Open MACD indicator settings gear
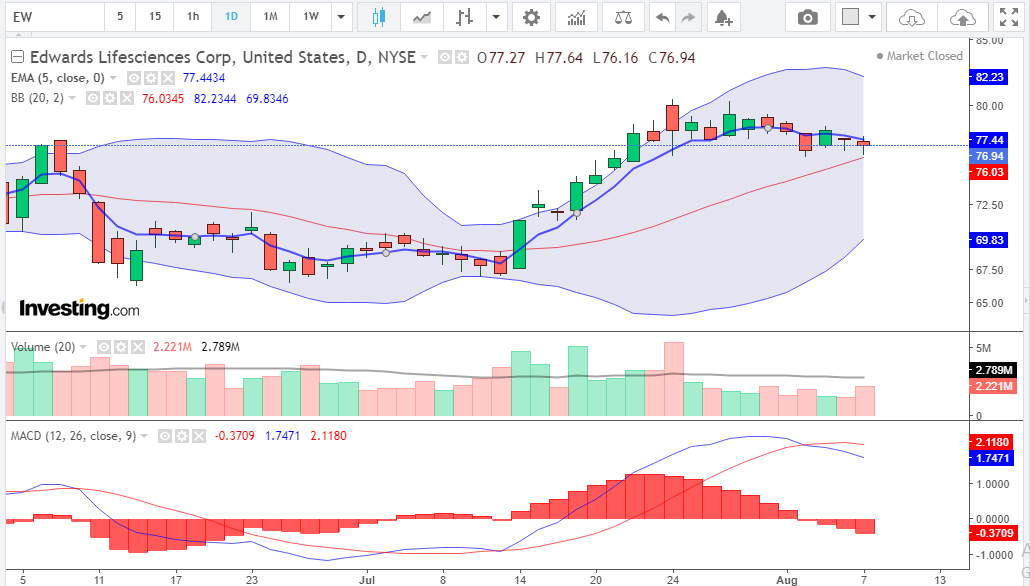This screenshot has height=586, width=1030. click(182, 436)
